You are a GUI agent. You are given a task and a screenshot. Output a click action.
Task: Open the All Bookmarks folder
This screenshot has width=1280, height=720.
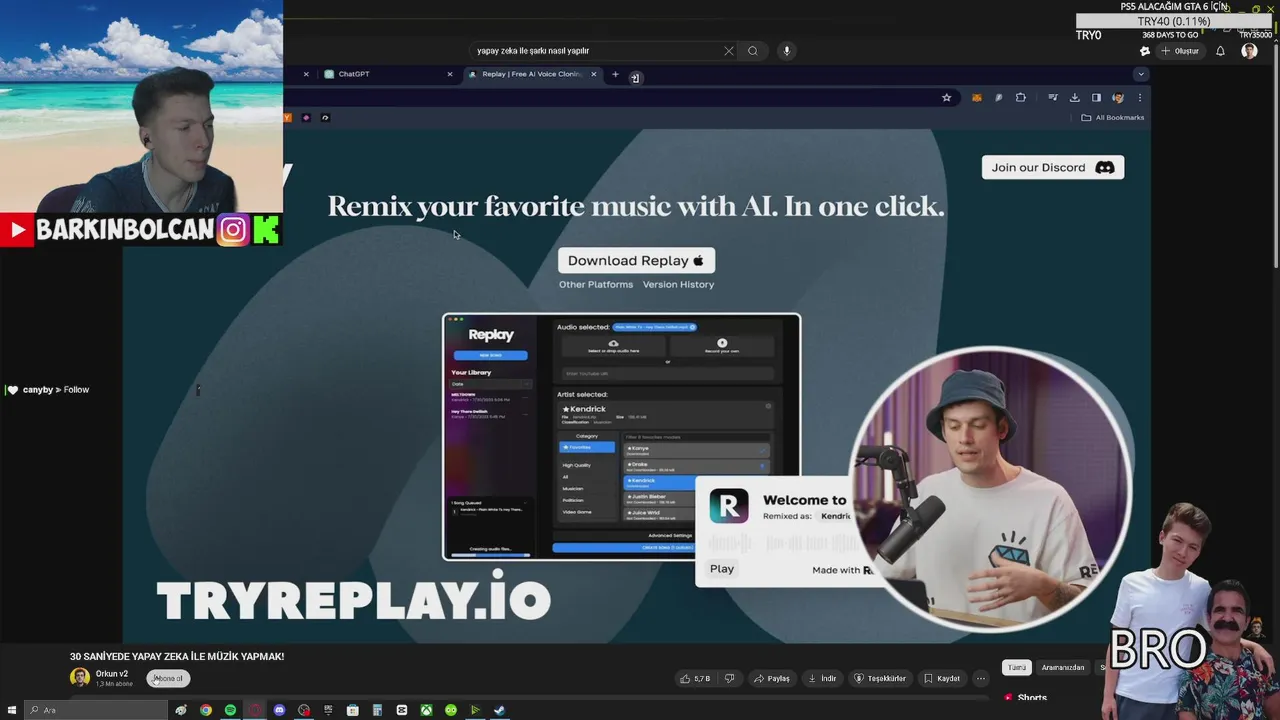(x=1112, y=118)
